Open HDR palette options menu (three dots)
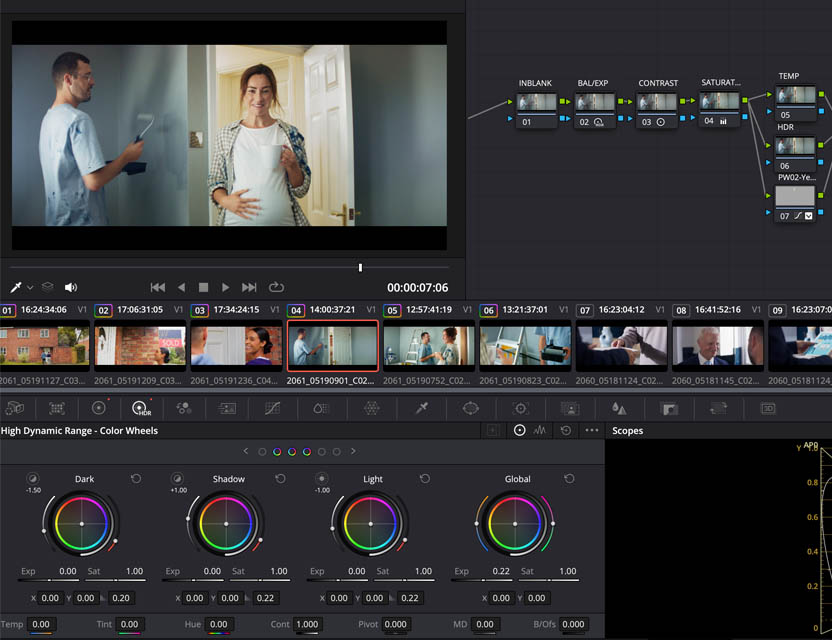Viewport: 832px width, 640px height. click(592, 430)
